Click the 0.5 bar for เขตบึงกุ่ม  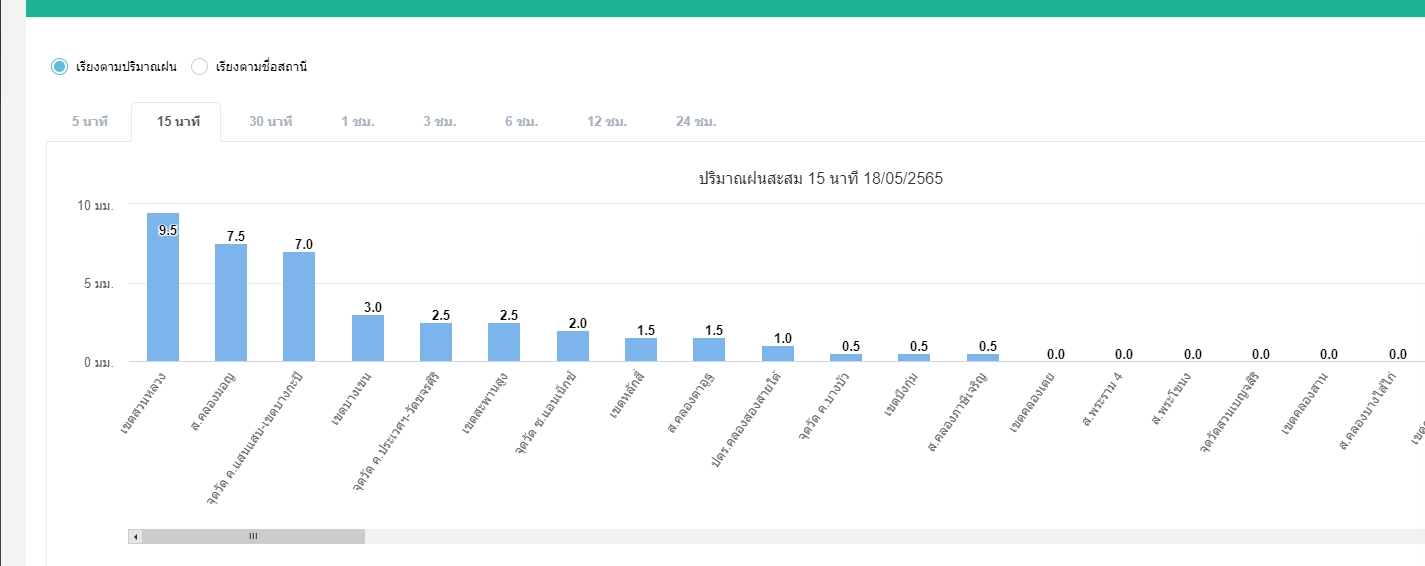914,358
